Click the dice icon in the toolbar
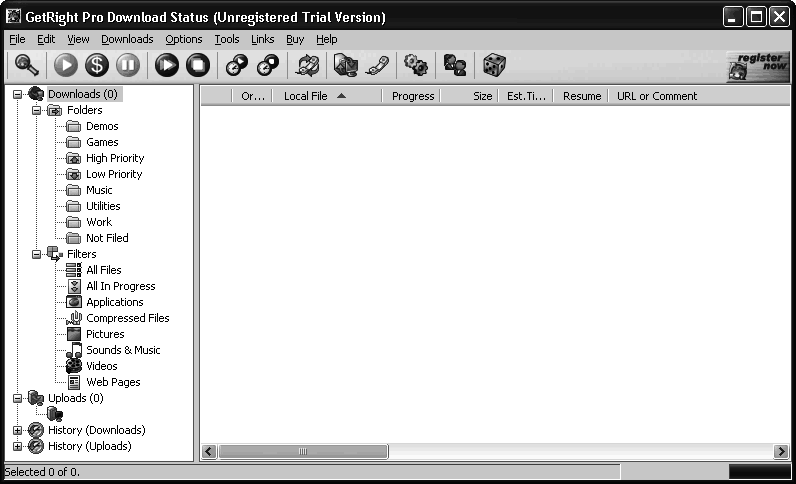The width and height of the screenshot is (796, 484). [494, 65]
